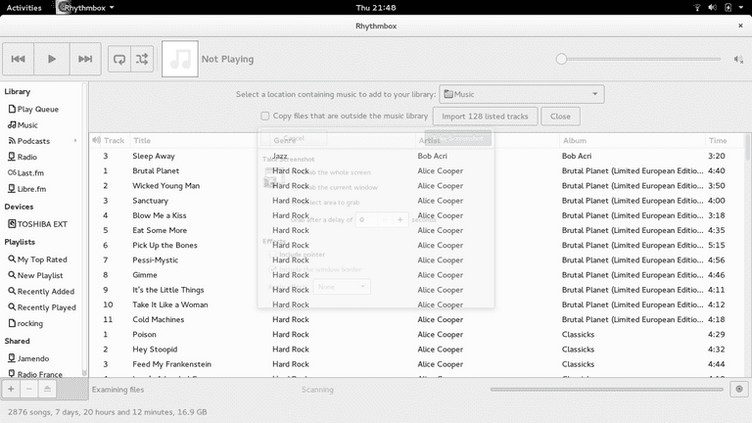Open Jamendo shared source
The width and height of the screenshot is (752, 423).
28,358
